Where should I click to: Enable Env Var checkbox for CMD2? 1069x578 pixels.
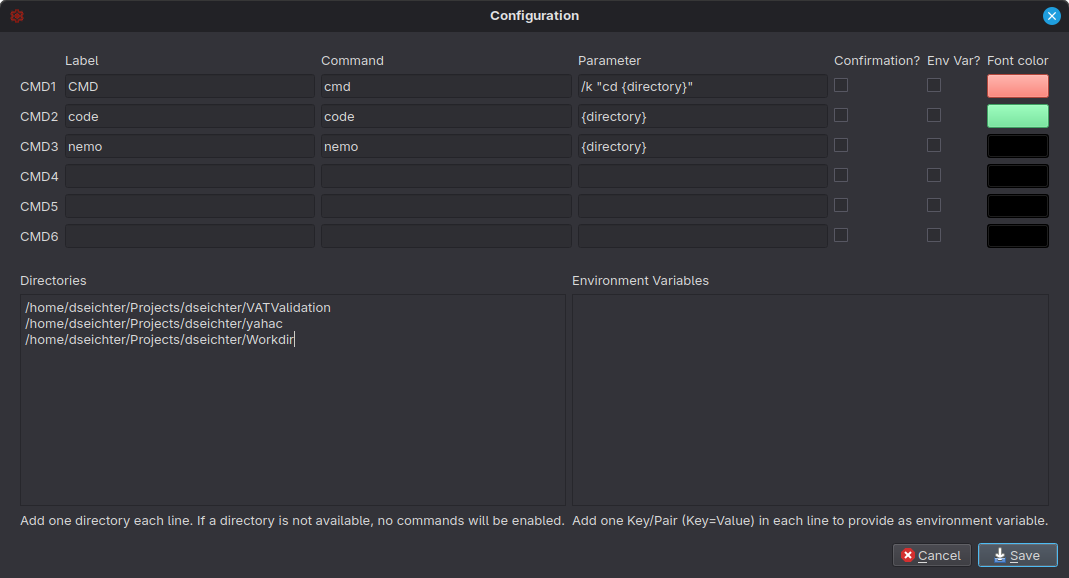pyautogui.click(x=934, y=115)
